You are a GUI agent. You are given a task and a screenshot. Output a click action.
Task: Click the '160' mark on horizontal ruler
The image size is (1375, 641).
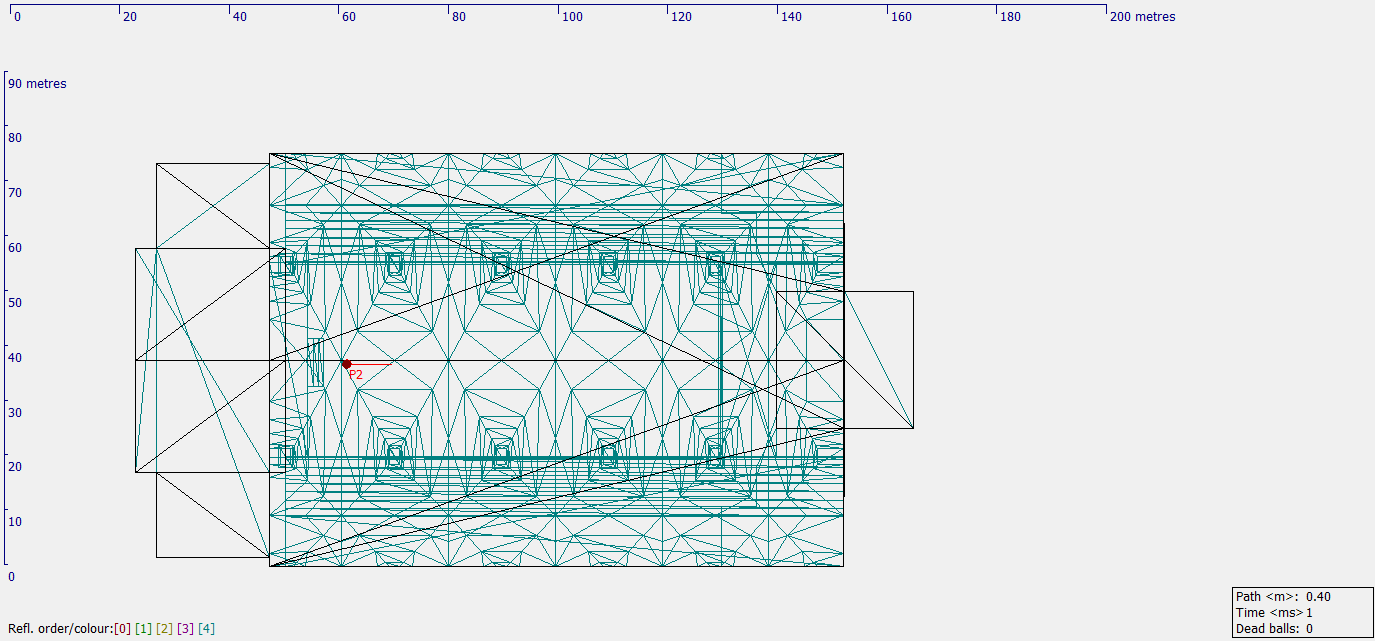pyautogui.click(x=900, y=17)
